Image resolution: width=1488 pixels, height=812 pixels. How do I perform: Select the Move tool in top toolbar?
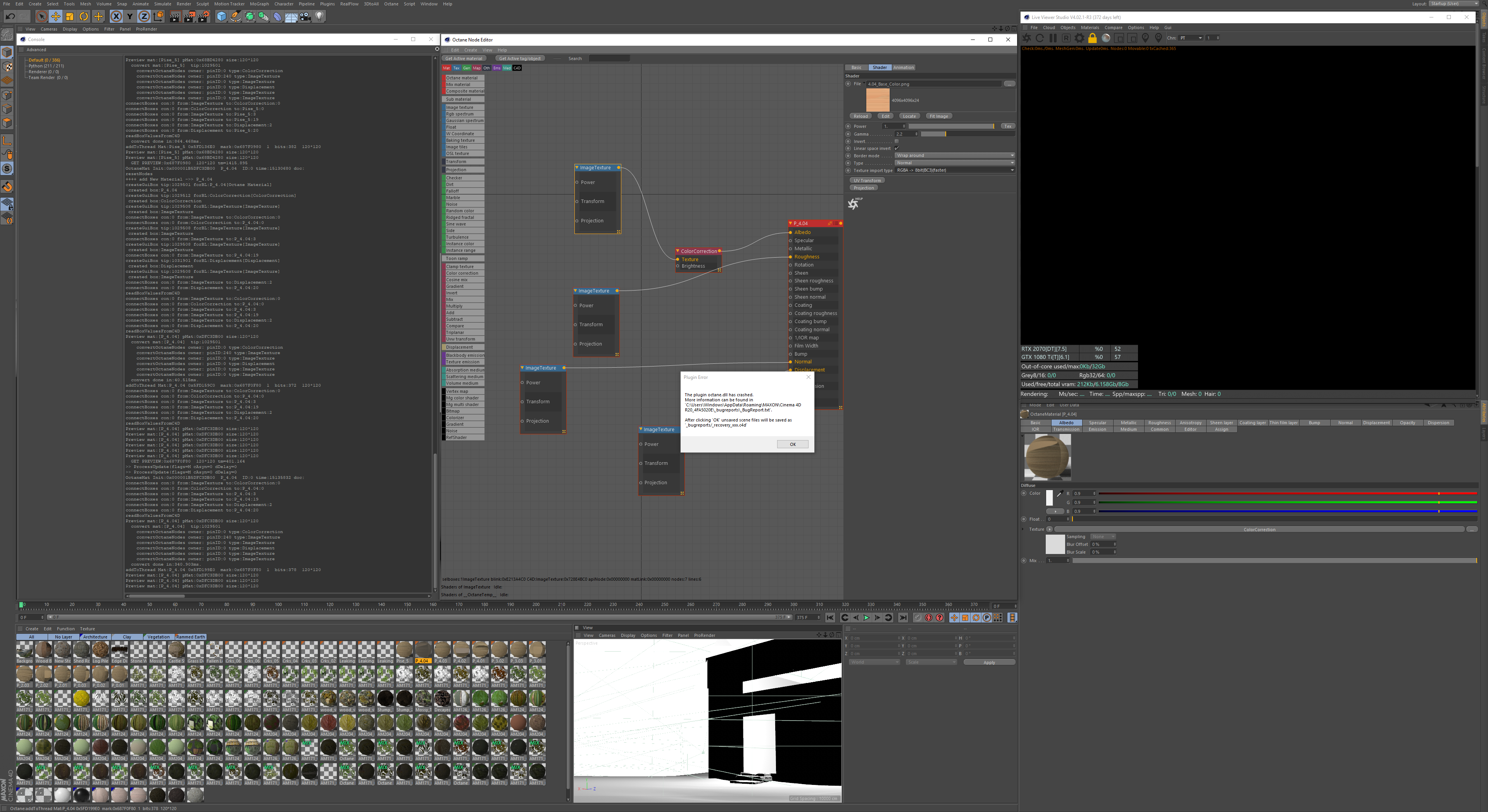(x=55, y=16)
